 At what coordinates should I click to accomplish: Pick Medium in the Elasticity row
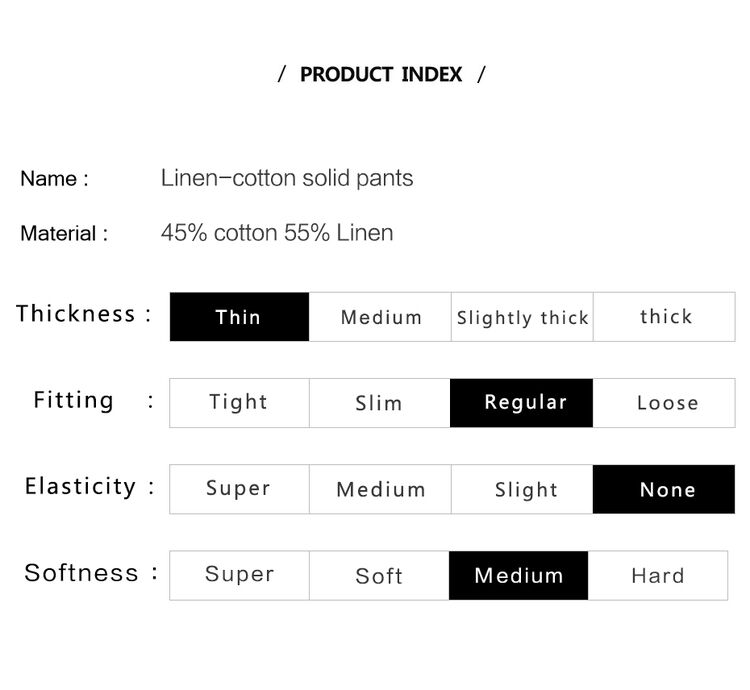click(380, 489)
